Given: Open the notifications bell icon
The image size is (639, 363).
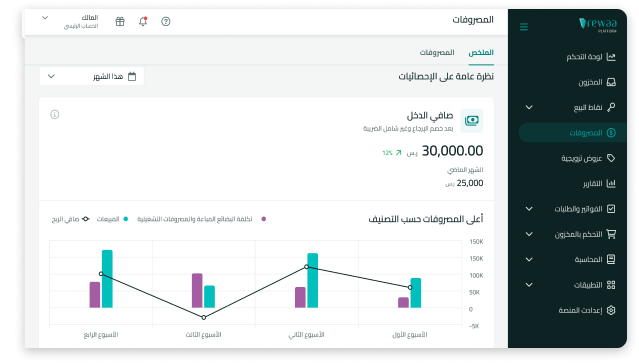Looking at the screenshot, I should click(x=143, y=21).
